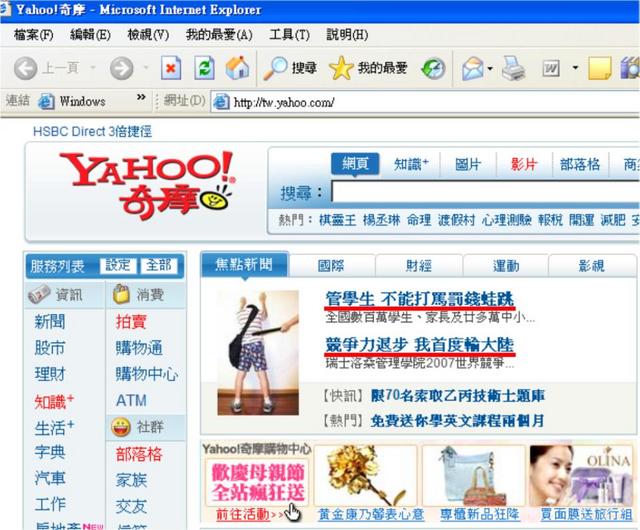This screenshot has height=530, width=640.
Task: Switch to the 影視 news tab
Action: pos(591,266)
